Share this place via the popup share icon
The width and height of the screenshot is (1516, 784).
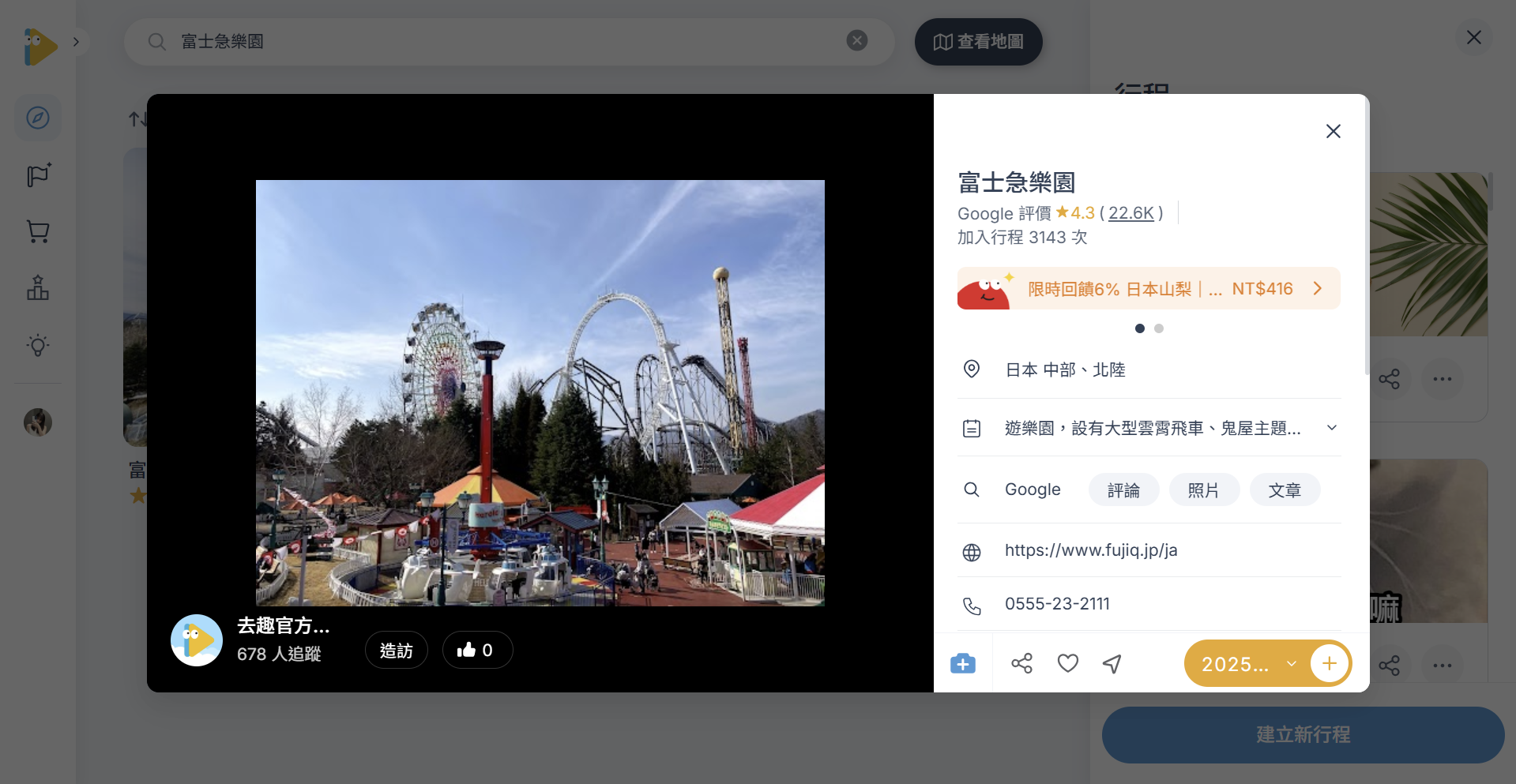coord(1021,663)
